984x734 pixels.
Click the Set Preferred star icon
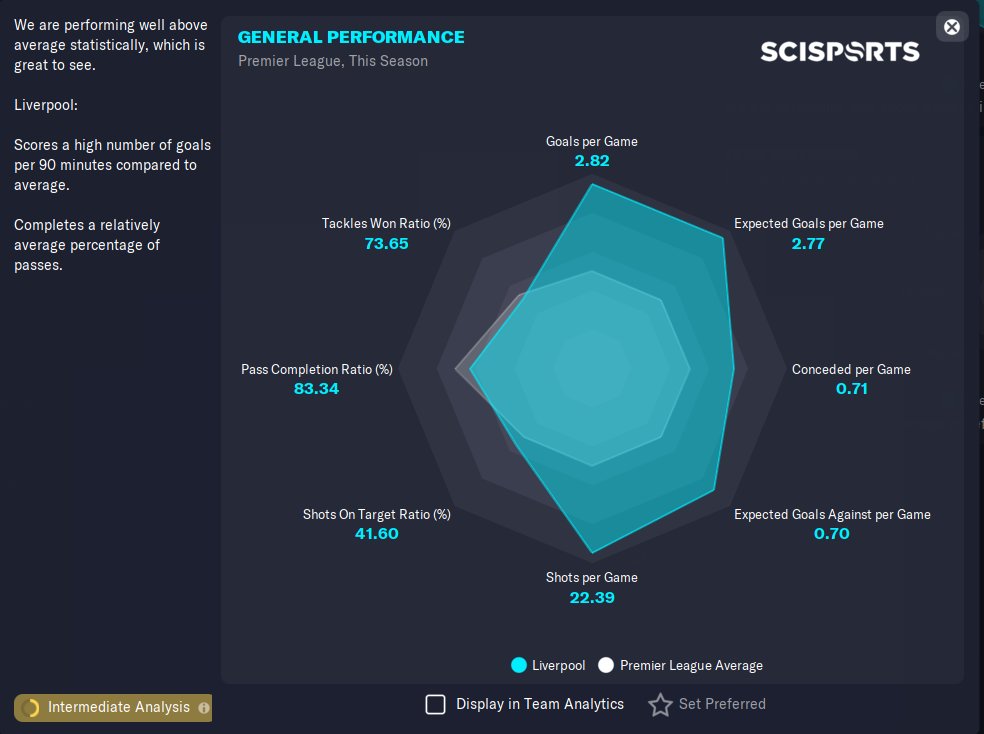pyautogui.click(x=660, y=705)
